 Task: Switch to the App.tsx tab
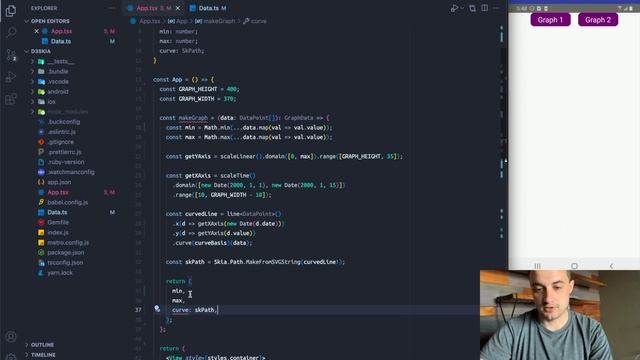pyautogui.click(x=147, y=8)
